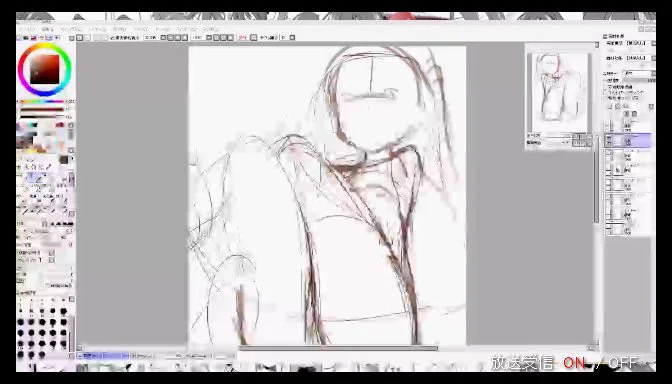This screenshot has width=672, height=384.
Task: Click the canvas rotation angle field
Action: [198, 38]
